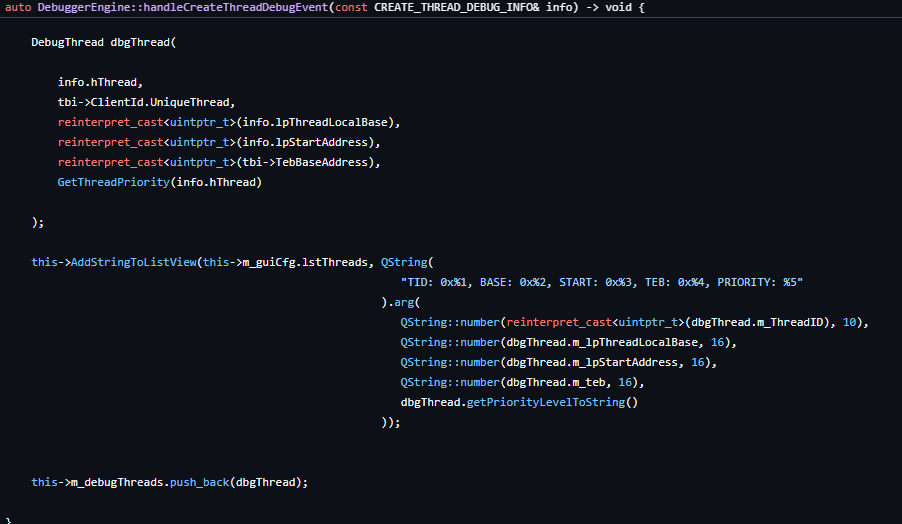Screen dimensions: 902x524
Task: Click the handleCreateThreadDebugEvent function name
Action: (x=236, y=7)
